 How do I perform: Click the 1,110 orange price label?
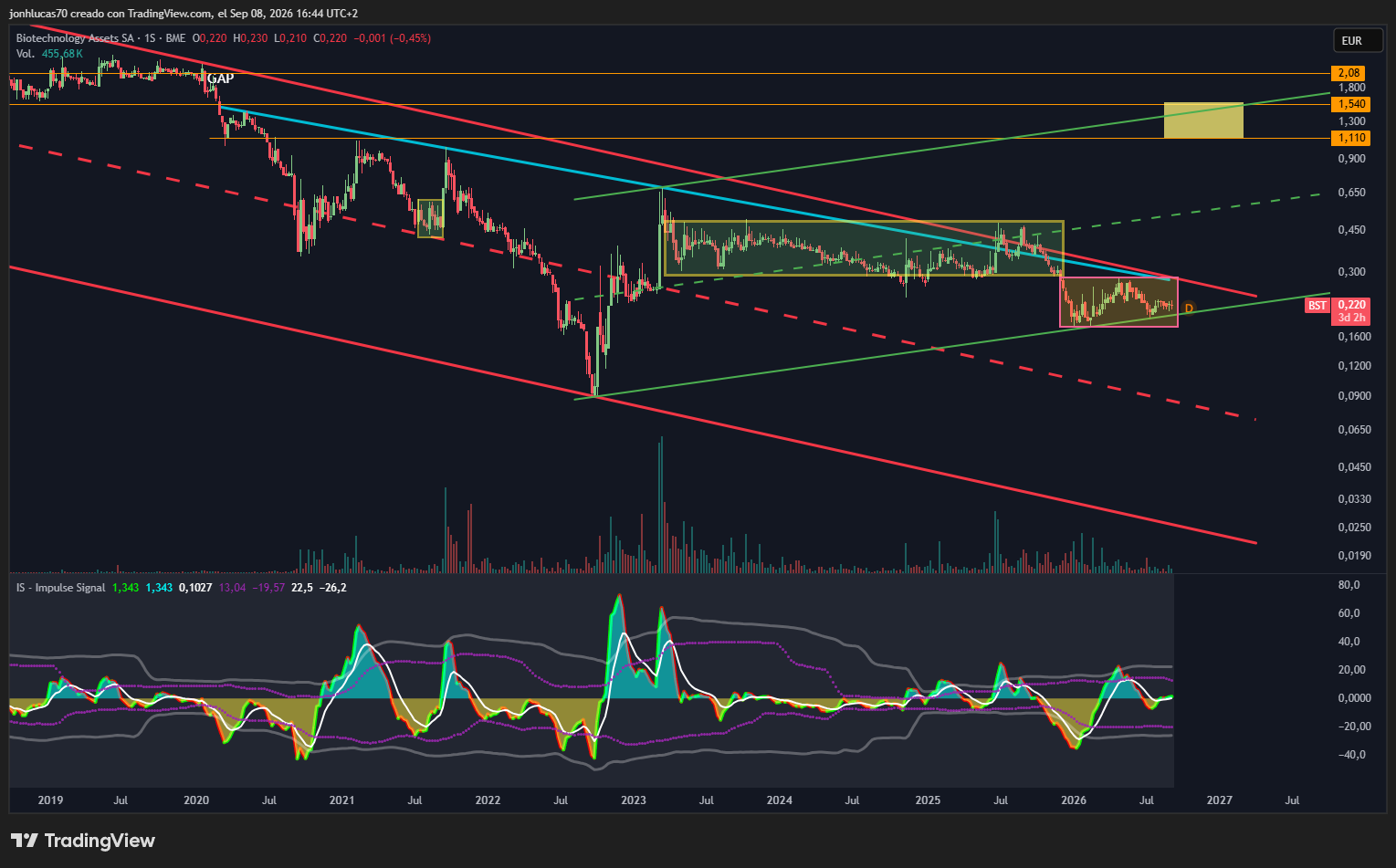click(1350, 138)
